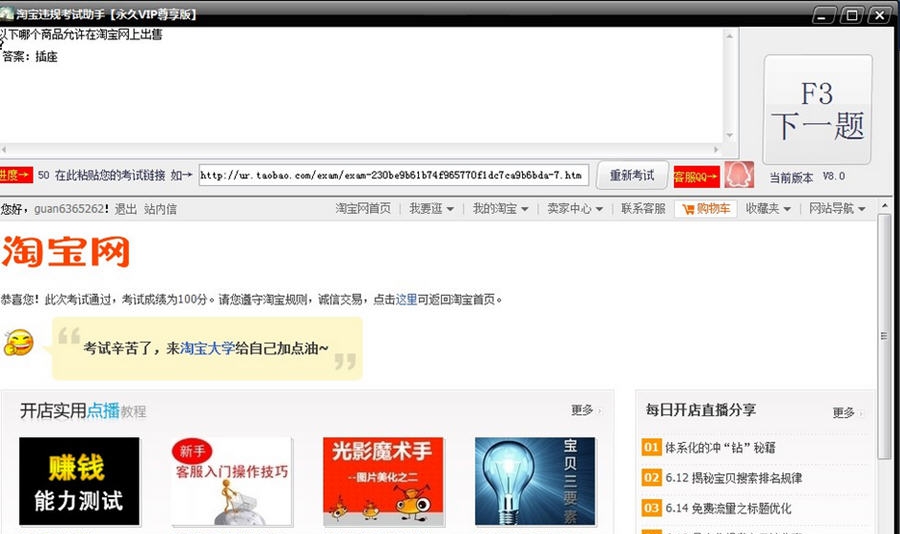
Task: Click the 这里 link to return home
Action: point(406,299)
